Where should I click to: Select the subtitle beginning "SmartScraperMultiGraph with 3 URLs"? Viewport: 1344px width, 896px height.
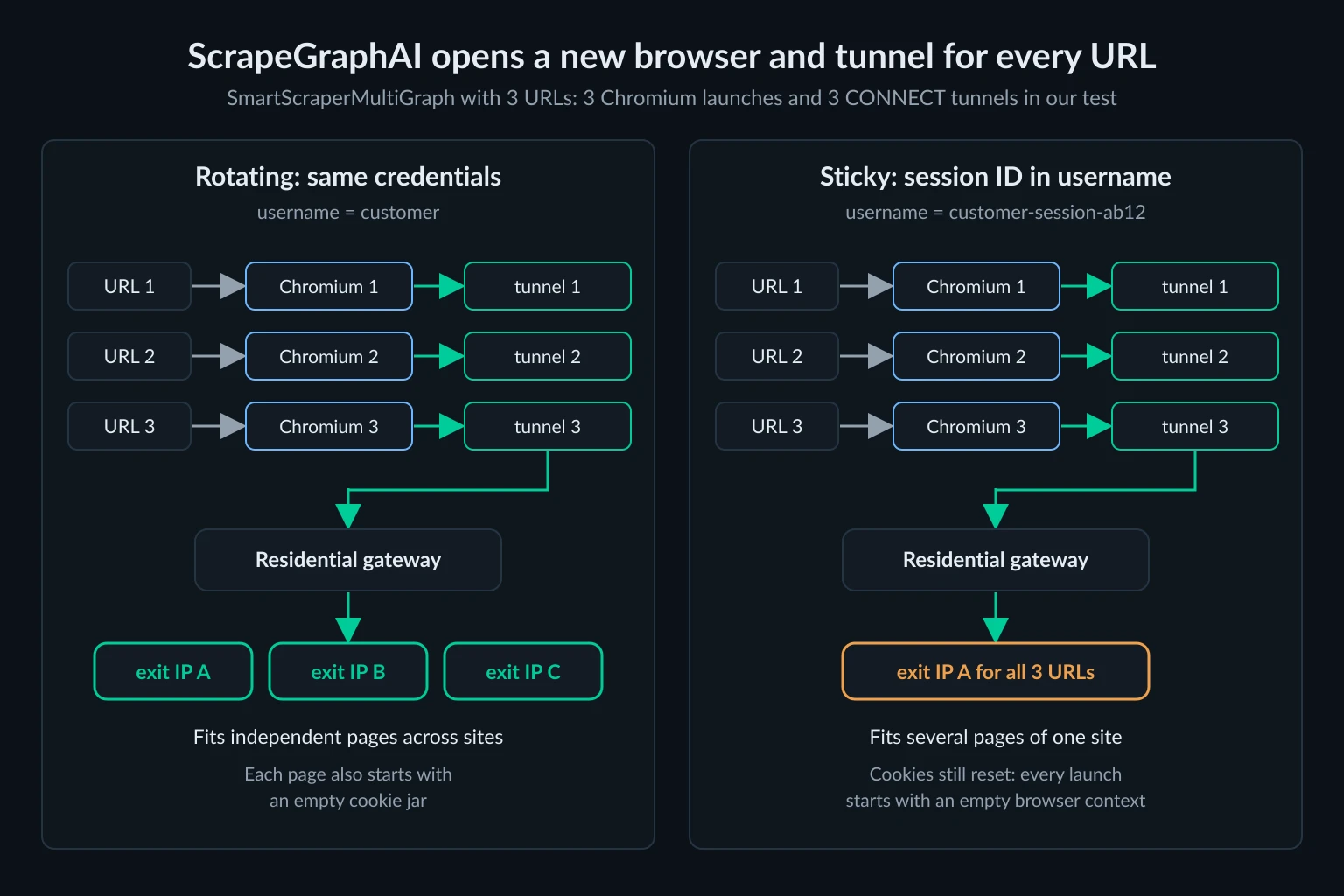[671, 98]
